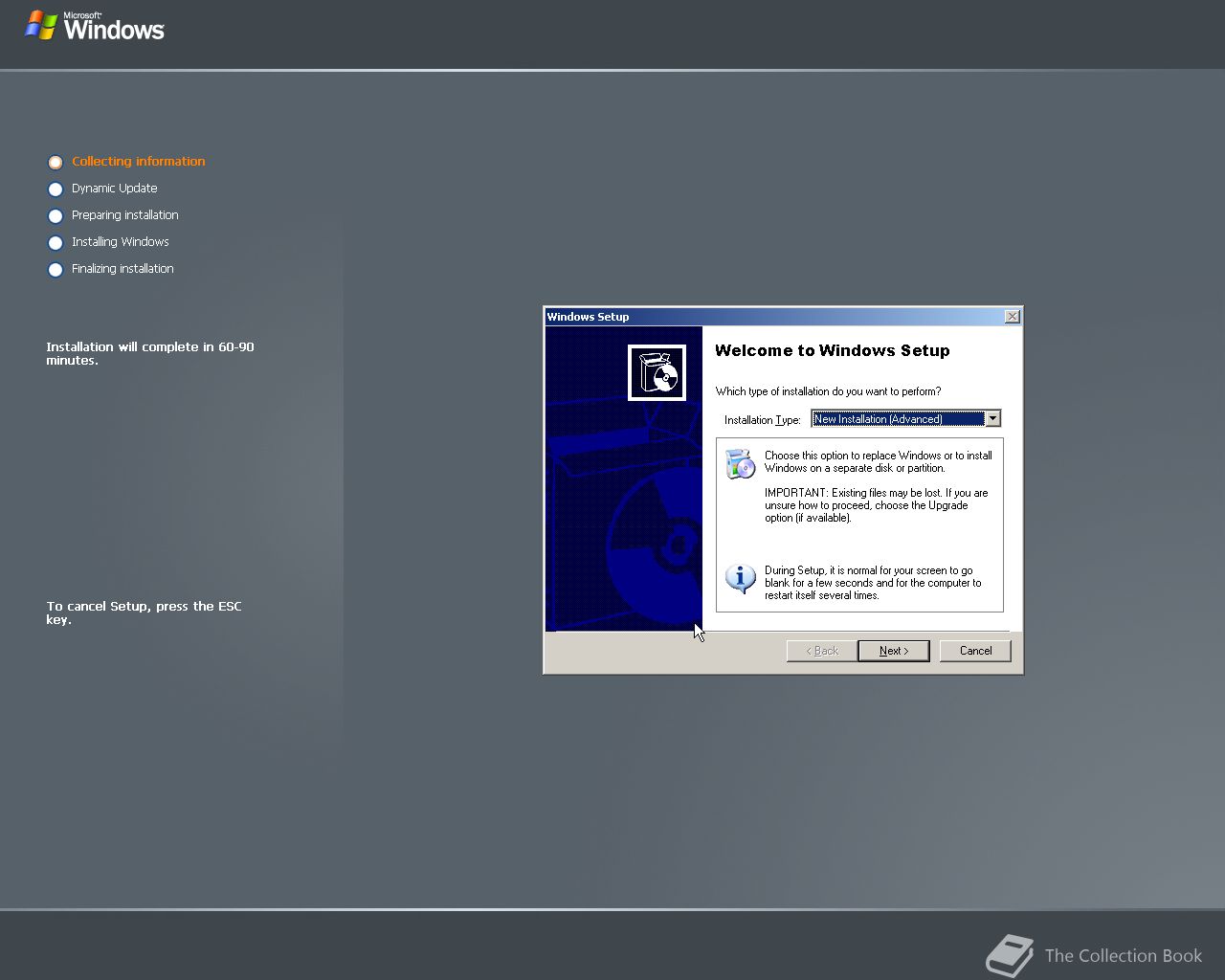Click the 'Preparing installation' step text
Screen dimensions: 1225x980
pyautogui.click(x=124, y=214)
